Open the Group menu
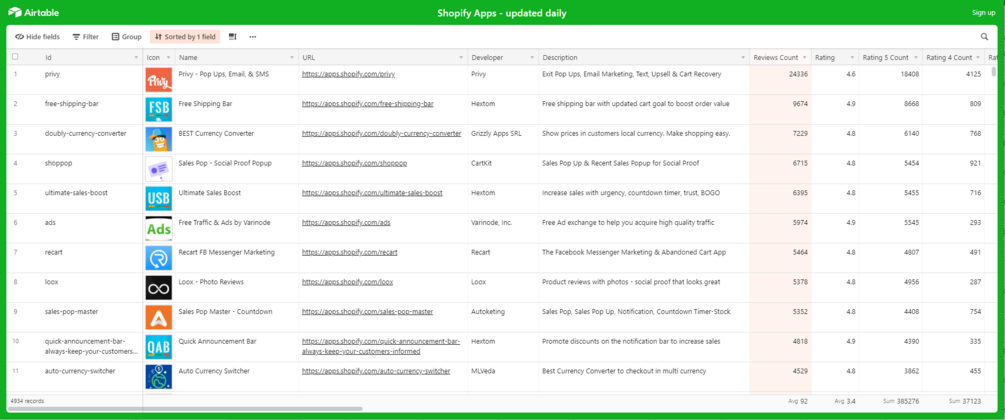The image size is (1005, 420). [x=126, y=37]
